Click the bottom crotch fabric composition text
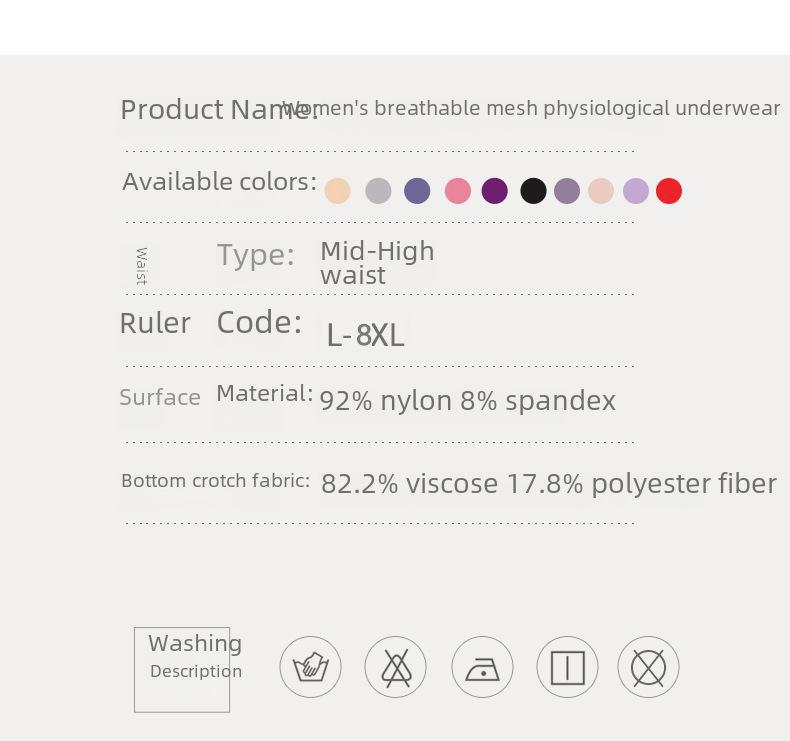The width and height of the screenshot is (790, 741). tap(549, 484)
